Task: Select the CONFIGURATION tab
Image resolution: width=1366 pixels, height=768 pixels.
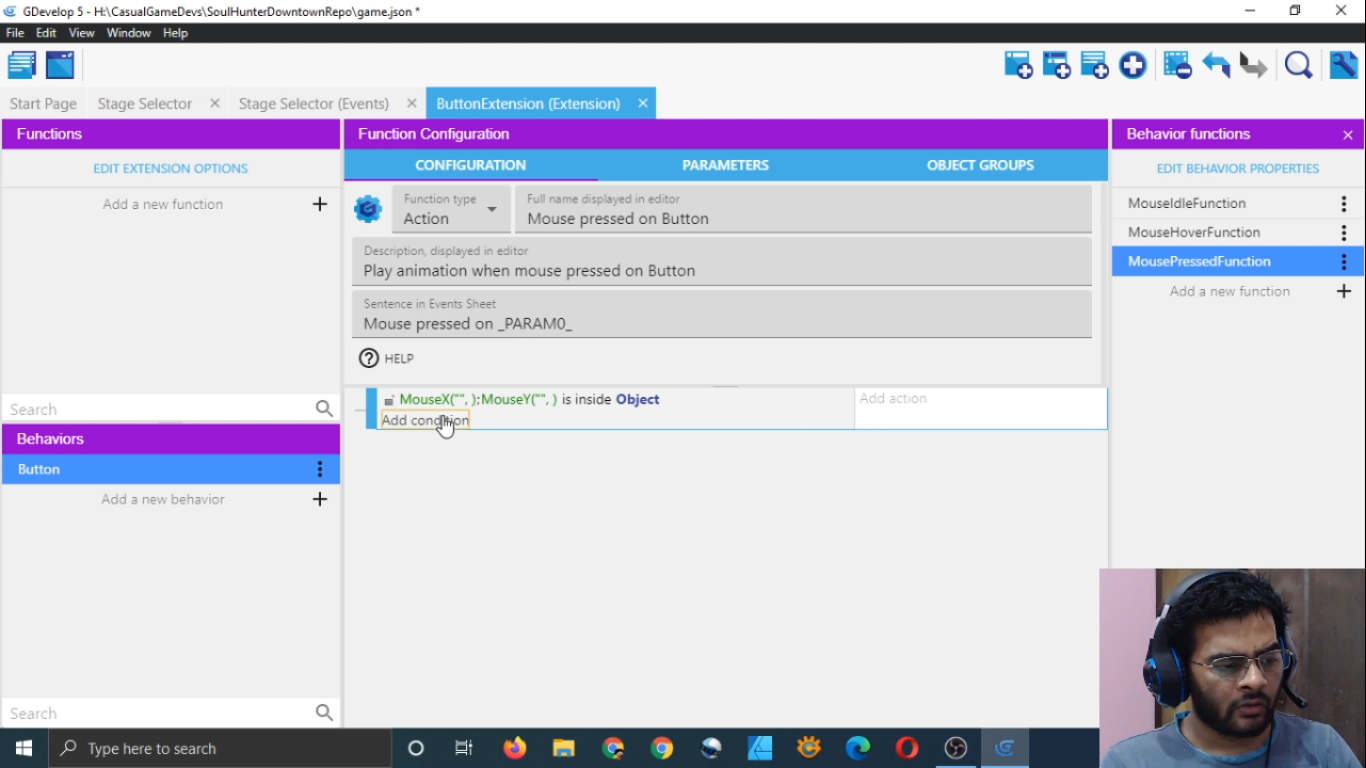Action: (x=470, y=165)
